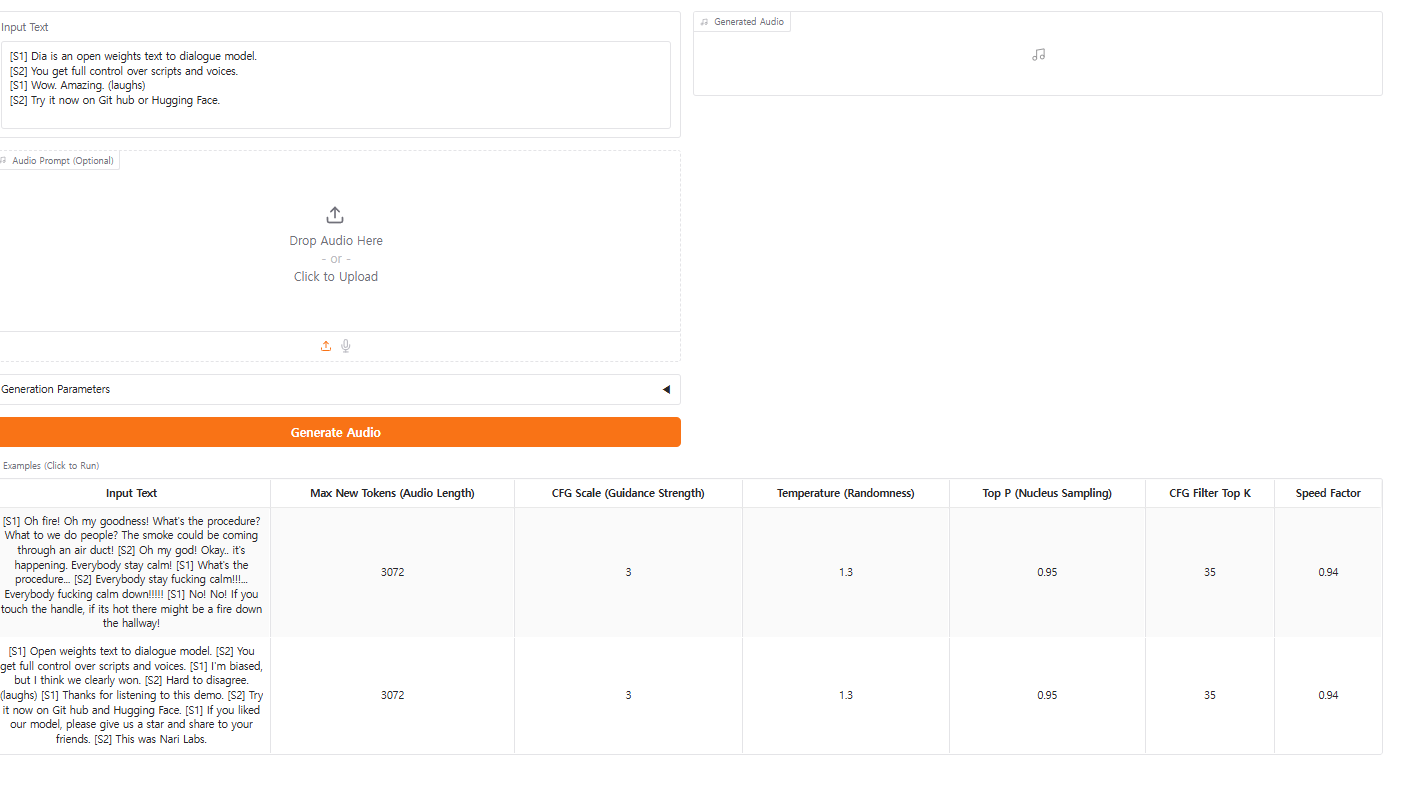Select the orange upload source icon
1415x790 pixels.
326,346
